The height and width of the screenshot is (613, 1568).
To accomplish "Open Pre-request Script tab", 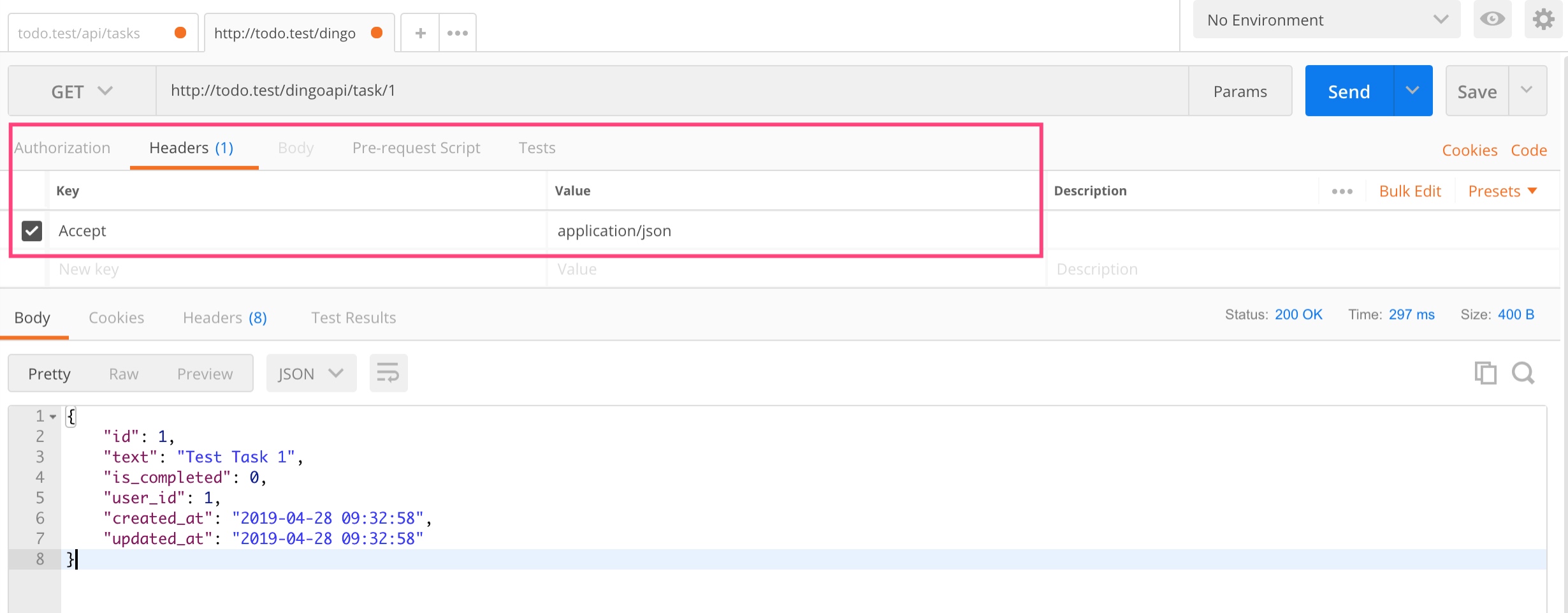I will pos(416,148).
